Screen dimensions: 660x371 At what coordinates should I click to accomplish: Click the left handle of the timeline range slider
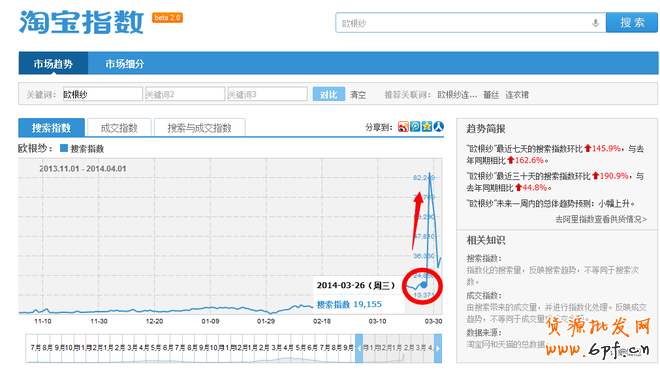tap(359, 348)
